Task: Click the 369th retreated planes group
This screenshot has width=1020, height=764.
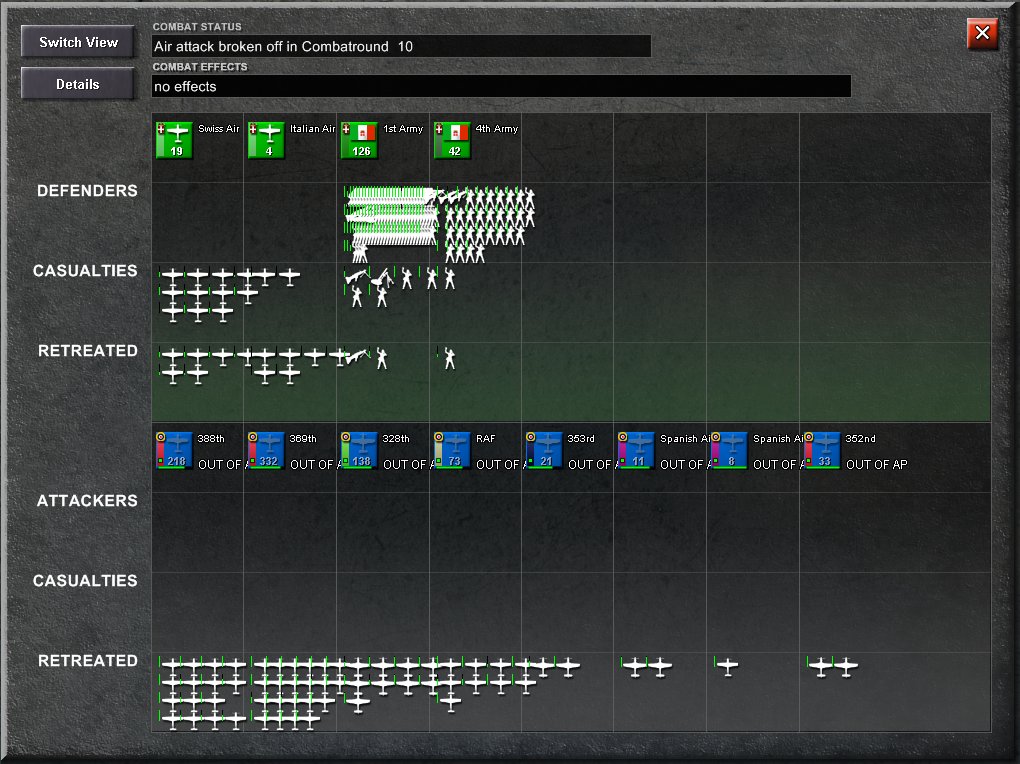Action: point(299,693)
